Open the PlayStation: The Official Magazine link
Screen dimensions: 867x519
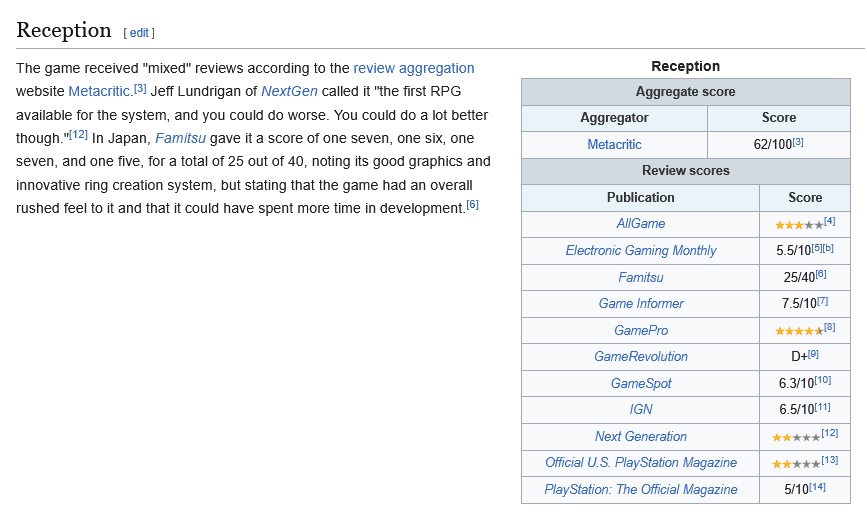pyautogui.click(x=640, y=489)
